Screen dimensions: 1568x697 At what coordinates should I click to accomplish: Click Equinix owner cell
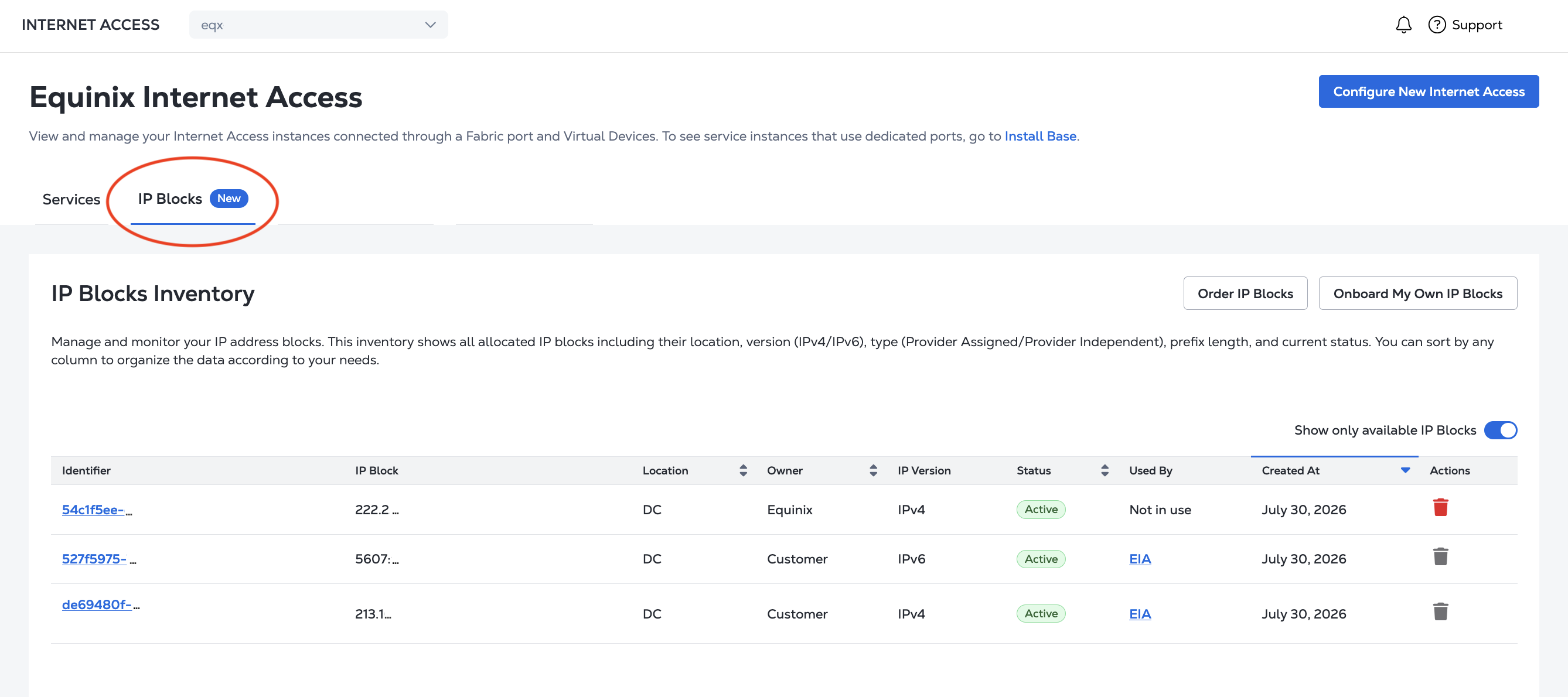click(x=789, y=510)
